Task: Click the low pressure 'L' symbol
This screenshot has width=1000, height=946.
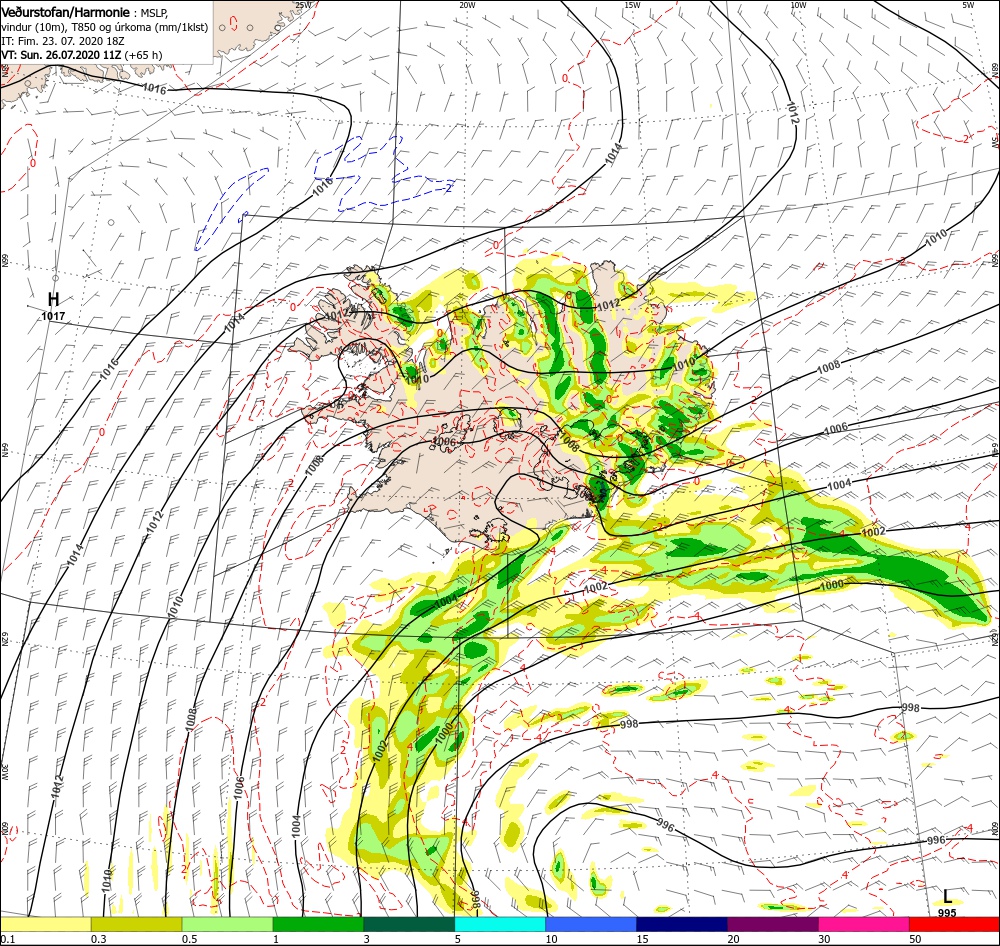Action: pos(948,896)
